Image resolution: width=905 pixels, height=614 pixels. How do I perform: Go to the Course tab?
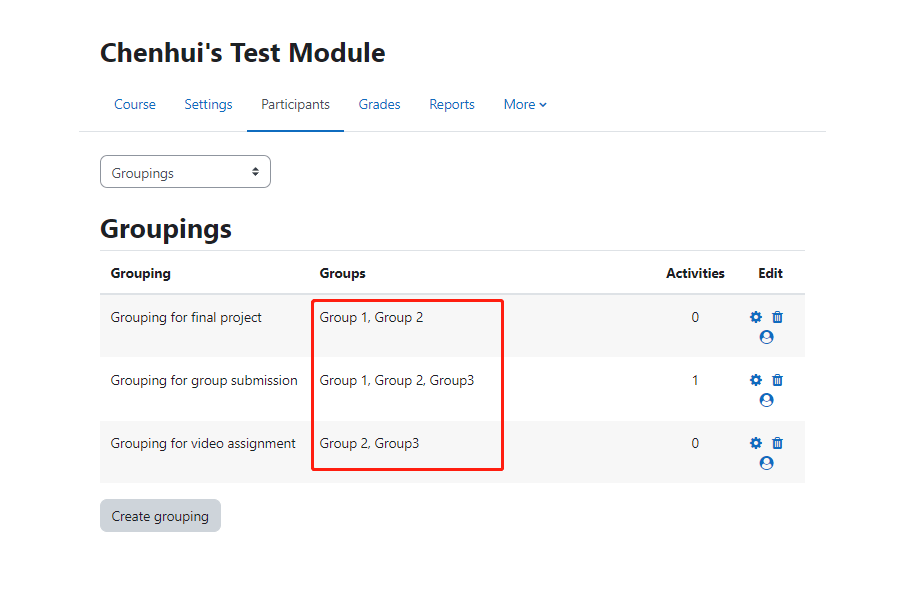(135, 105)
